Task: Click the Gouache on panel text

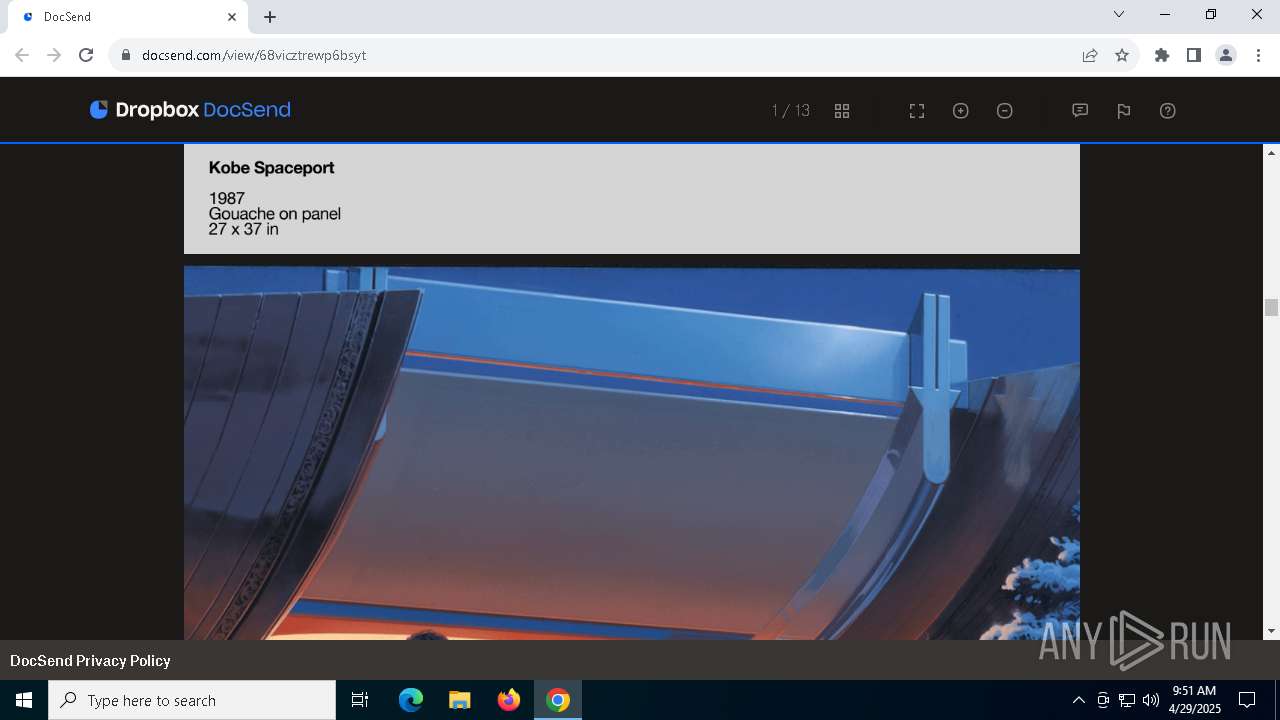Action: [x=275, y=214]
